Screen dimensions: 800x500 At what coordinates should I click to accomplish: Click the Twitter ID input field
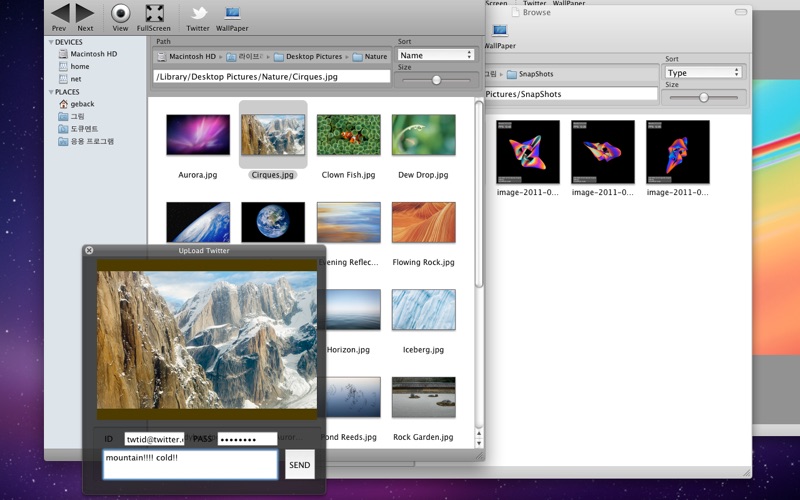click(x=154, y=439)
